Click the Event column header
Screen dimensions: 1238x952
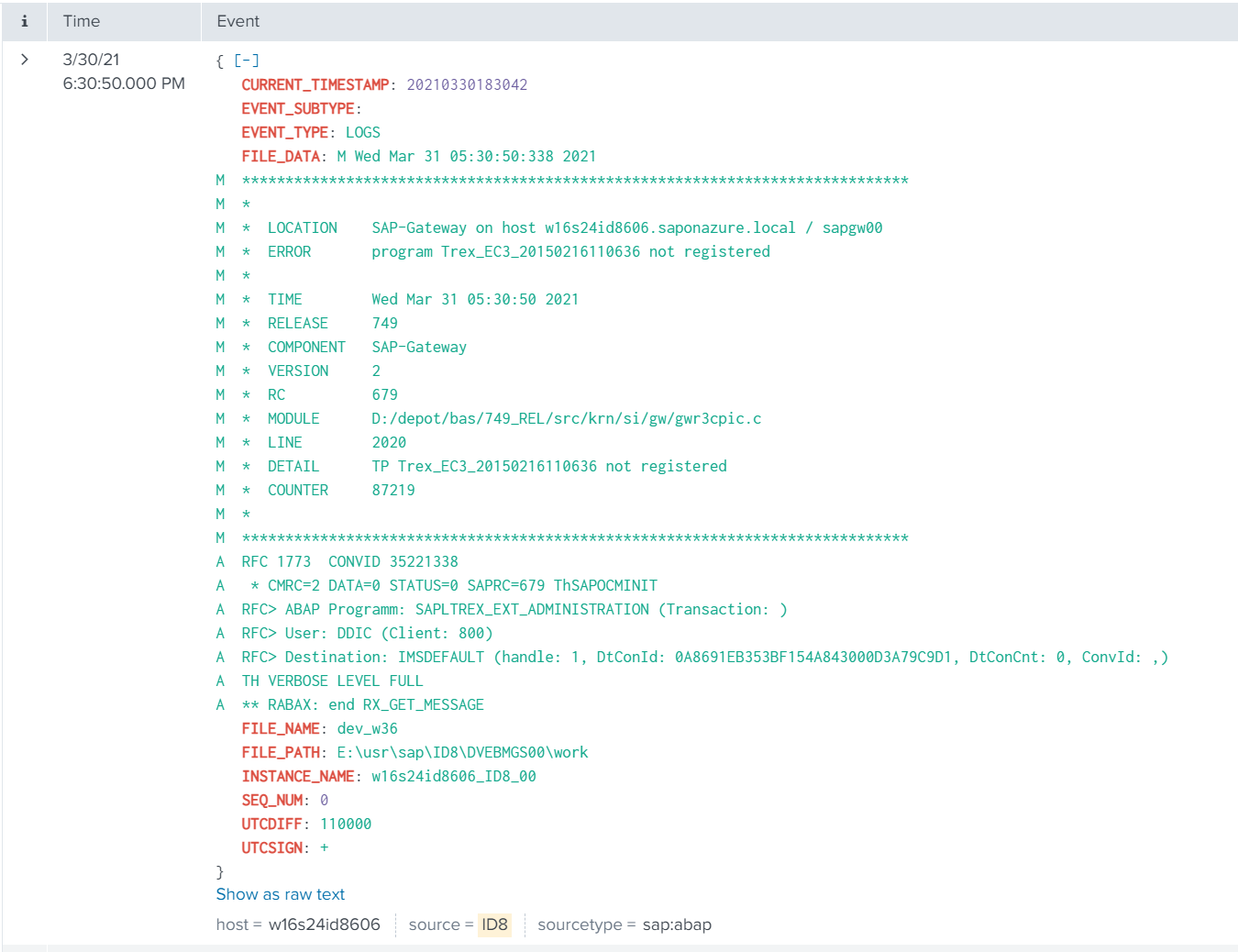[238, 21]
